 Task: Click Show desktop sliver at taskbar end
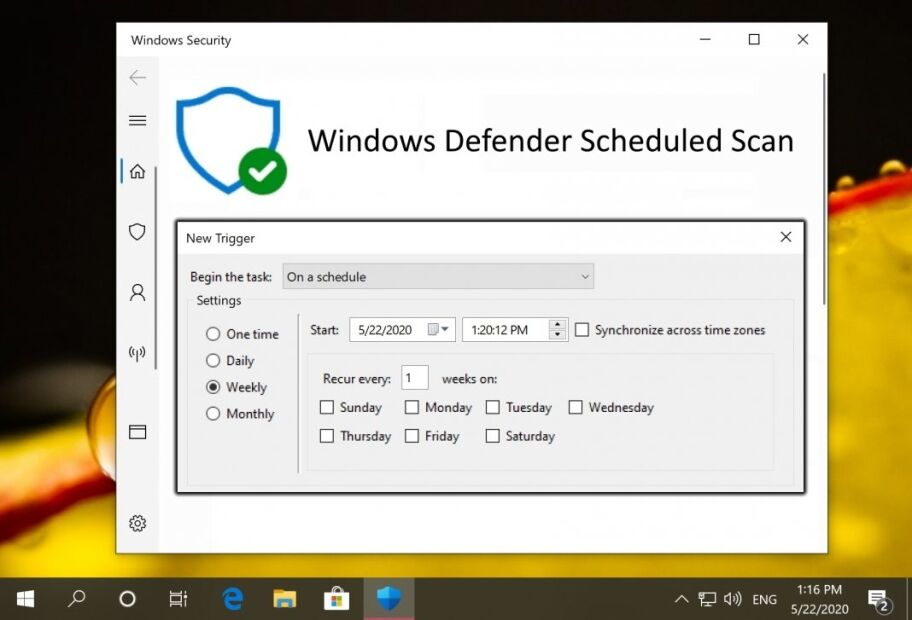pos(909,599)
